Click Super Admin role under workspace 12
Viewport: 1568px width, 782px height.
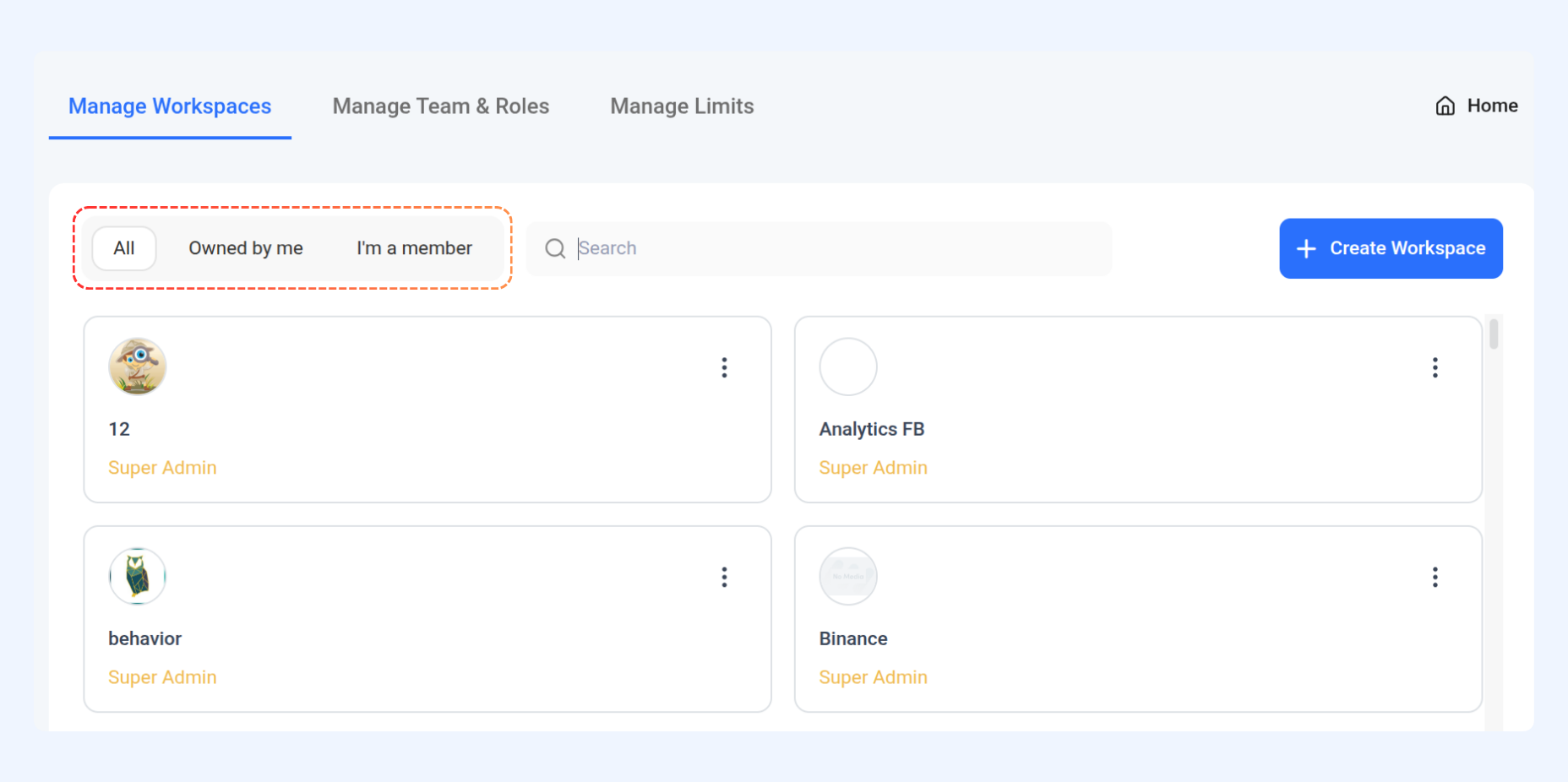pyautogui.click(x=162, y=468)
